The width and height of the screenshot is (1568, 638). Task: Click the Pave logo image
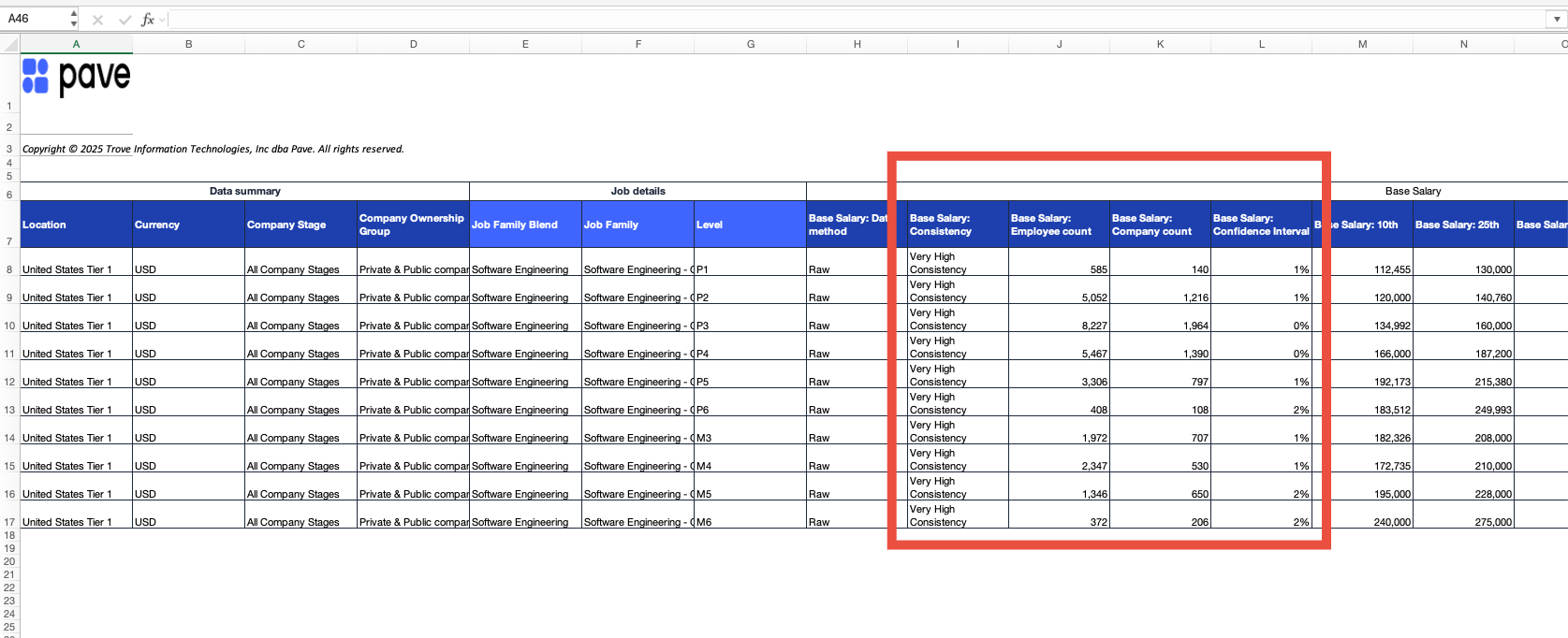[77, 78]
